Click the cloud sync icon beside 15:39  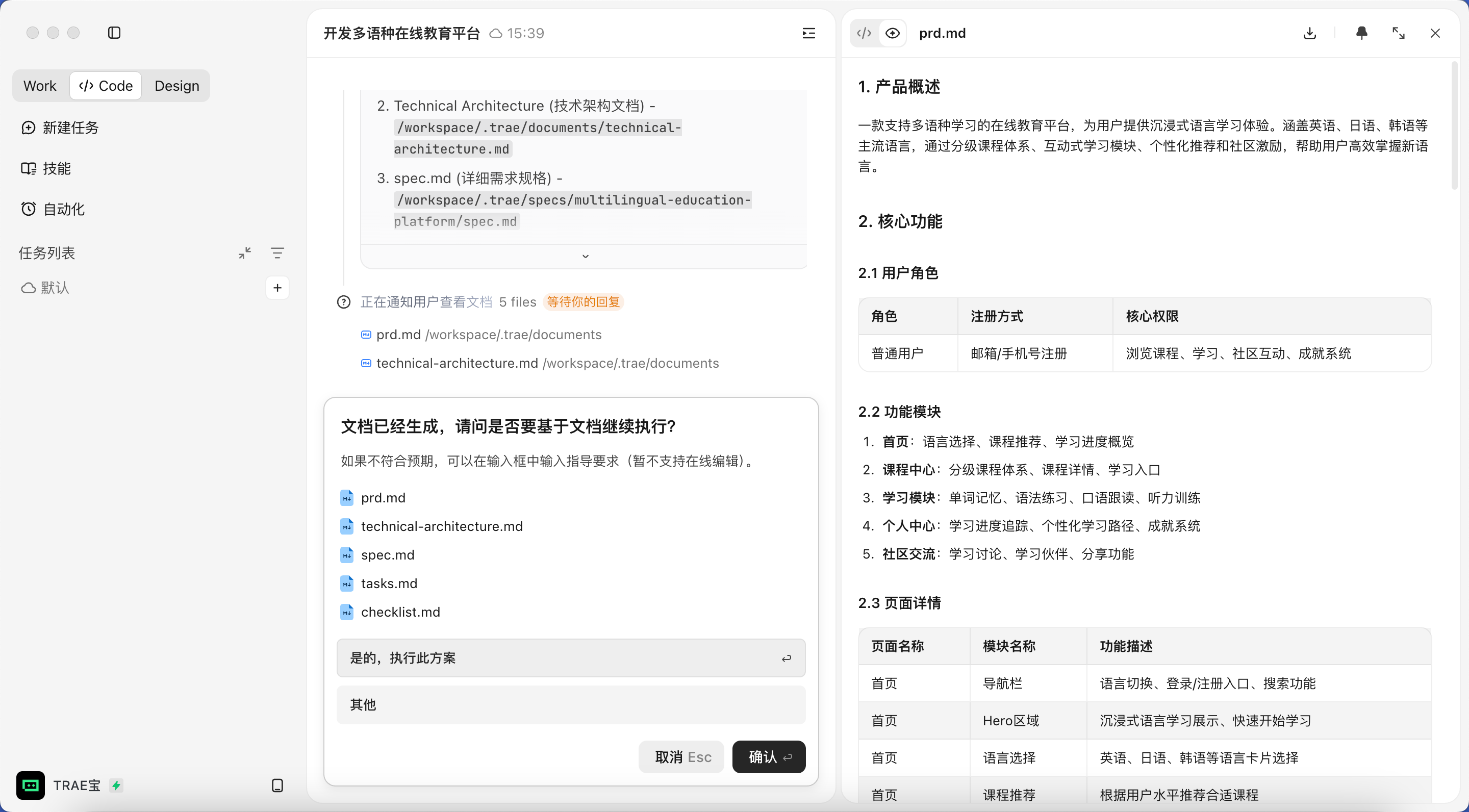pyautogui.click(x=496, y=33)
